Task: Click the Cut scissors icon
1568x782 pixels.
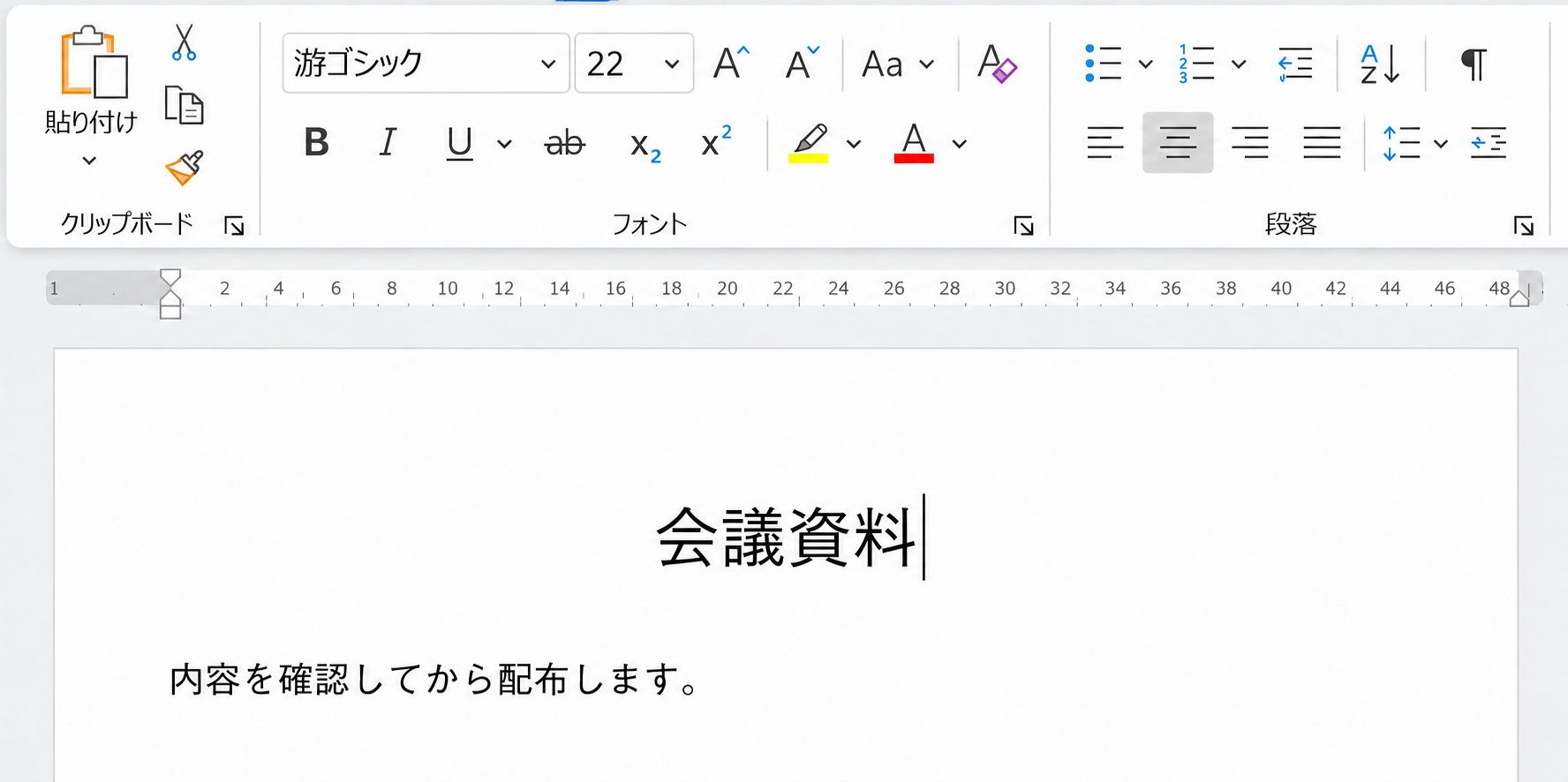Action: 184,42
